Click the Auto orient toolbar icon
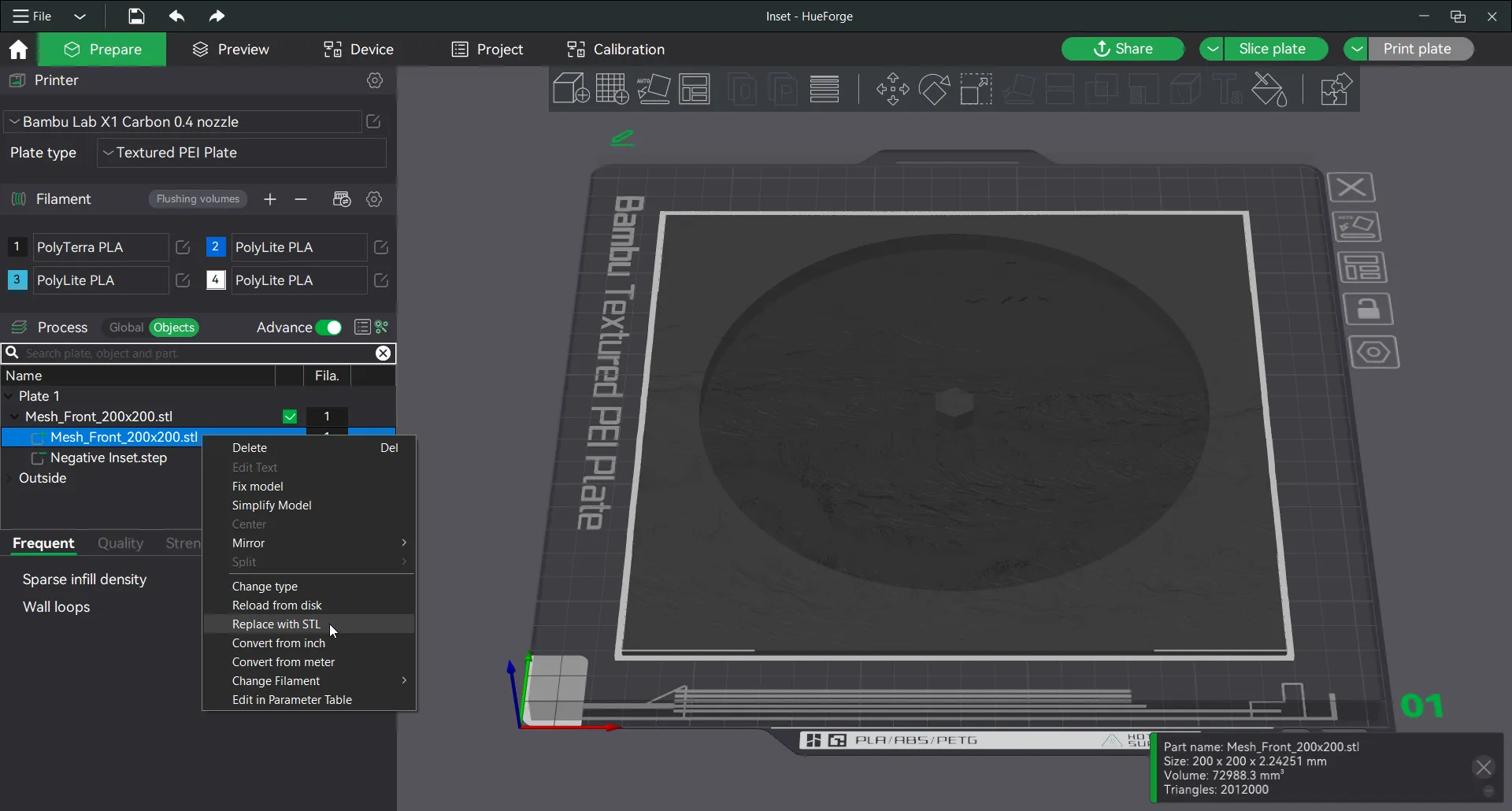The image size is (1512, 811). [x=654, y=89]
